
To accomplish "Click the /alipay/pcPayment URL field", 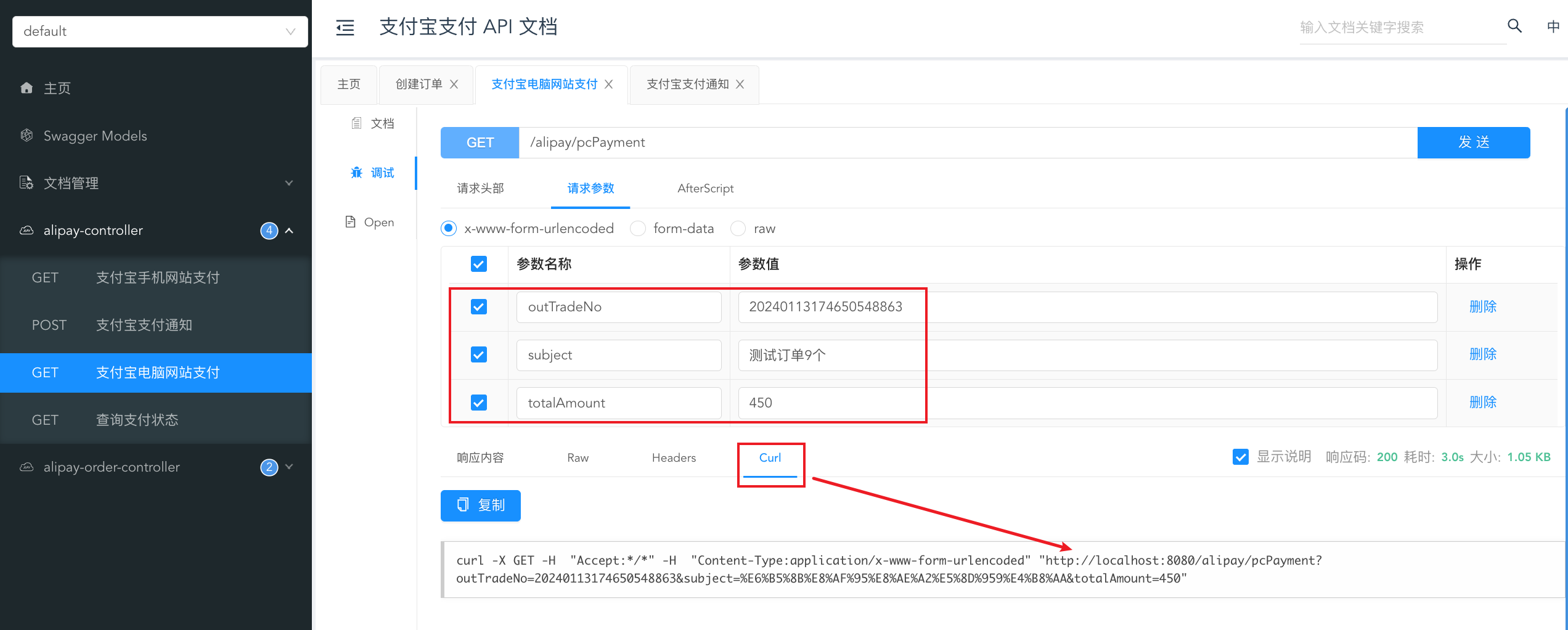I will [968, 142].
